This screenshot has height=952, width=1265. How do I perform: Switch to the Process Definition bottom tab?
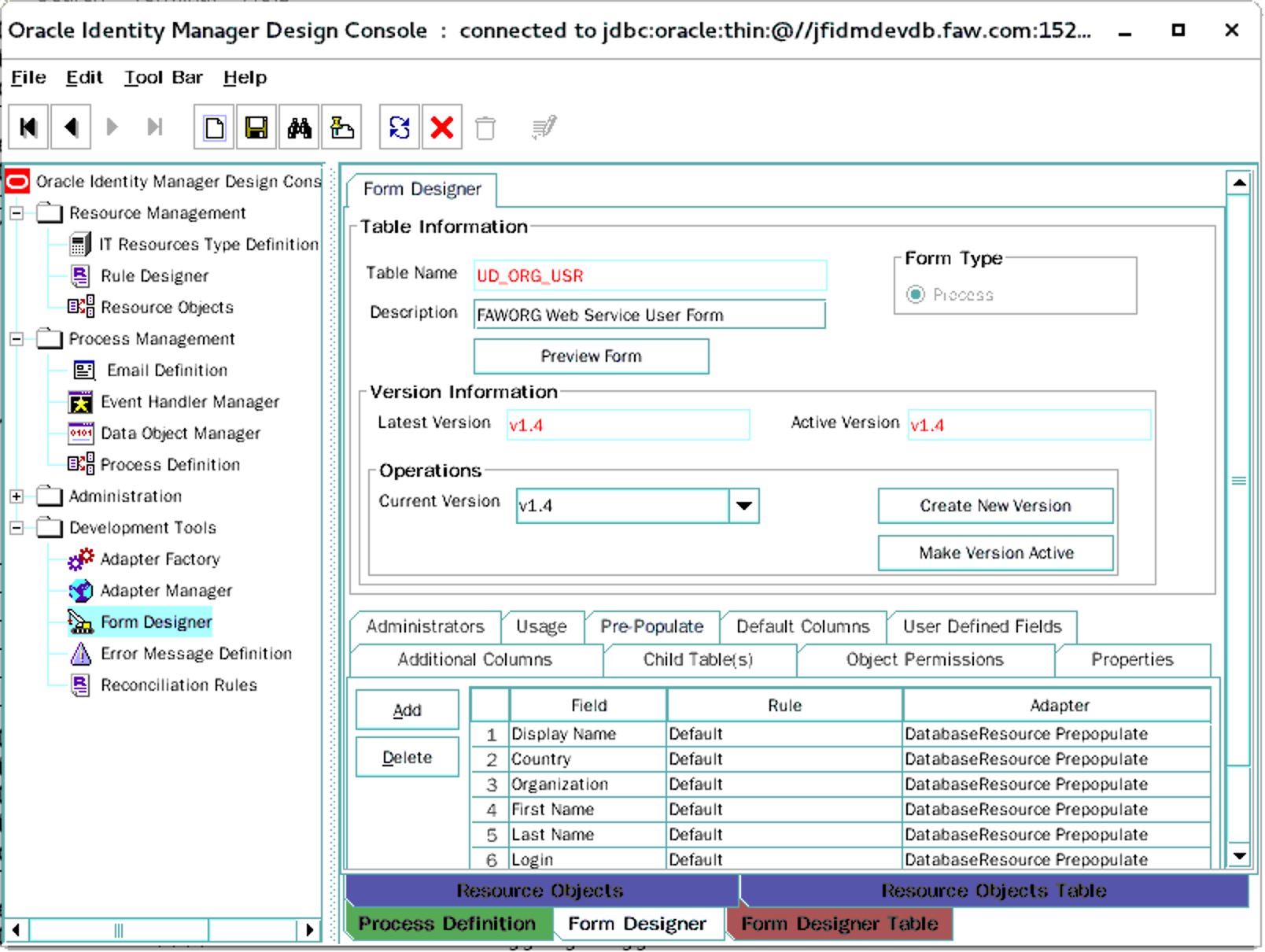[448, 924]
